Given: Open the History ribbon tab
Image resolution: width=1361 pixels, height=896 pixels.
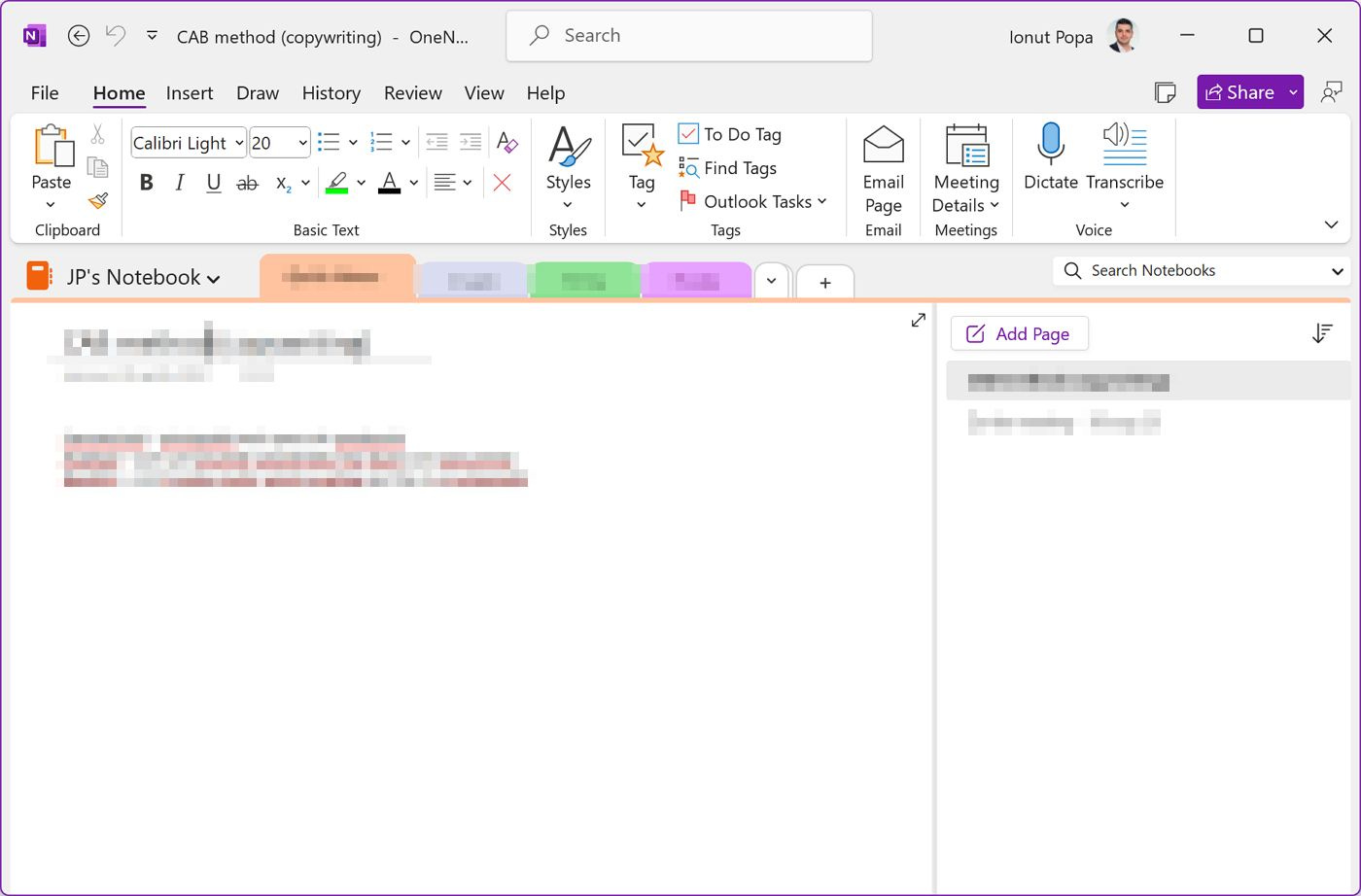Looking at the screenshot, I should tap(332, 93).
